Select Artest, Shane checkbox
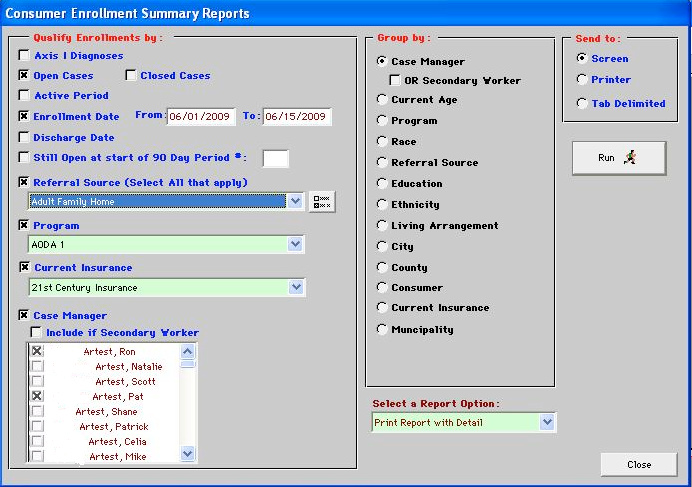This screenshot has height=487, width=692. (x=37, y=411)
